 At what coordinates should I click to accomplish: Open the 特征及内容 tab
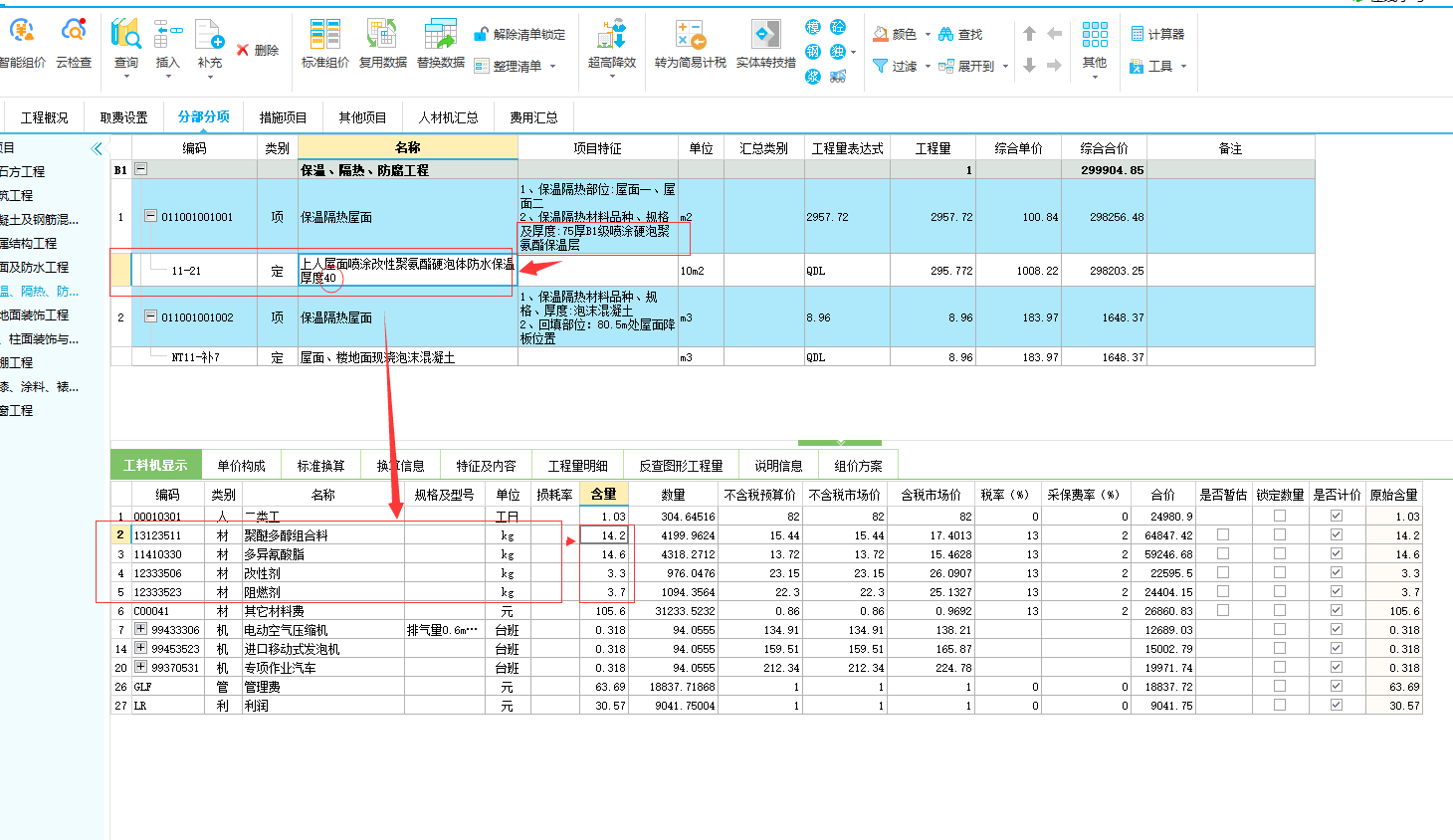pyautogui.click(x=486, y=466)
